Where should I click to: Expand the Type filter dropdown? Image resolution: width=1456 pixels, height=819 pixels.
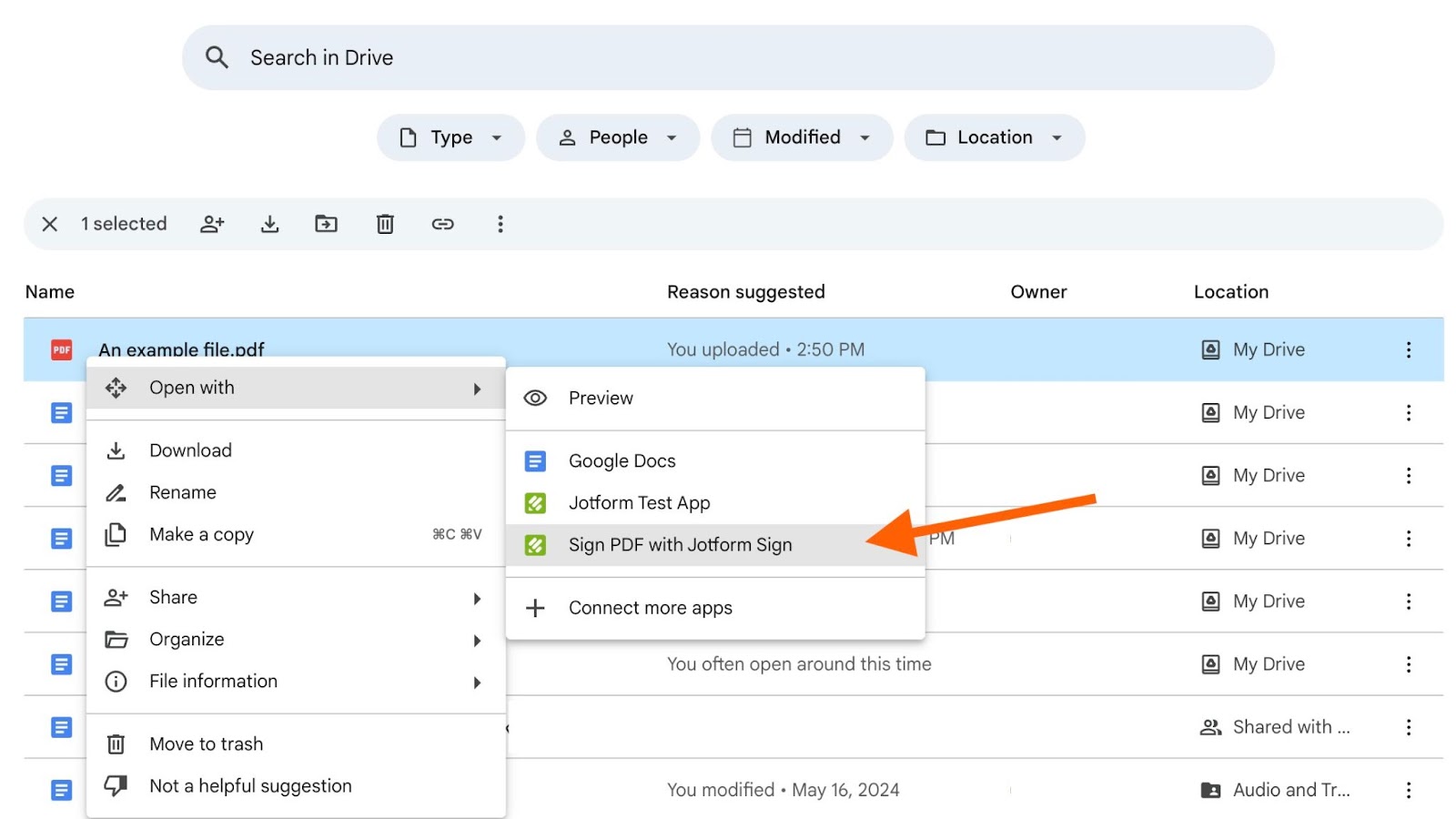[x=450, y=137]
